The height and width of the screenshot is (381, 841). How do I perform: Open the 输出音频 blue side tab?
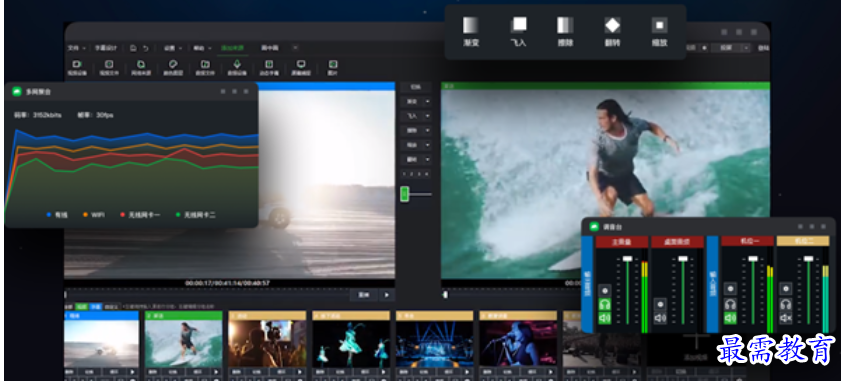[587, 284]
